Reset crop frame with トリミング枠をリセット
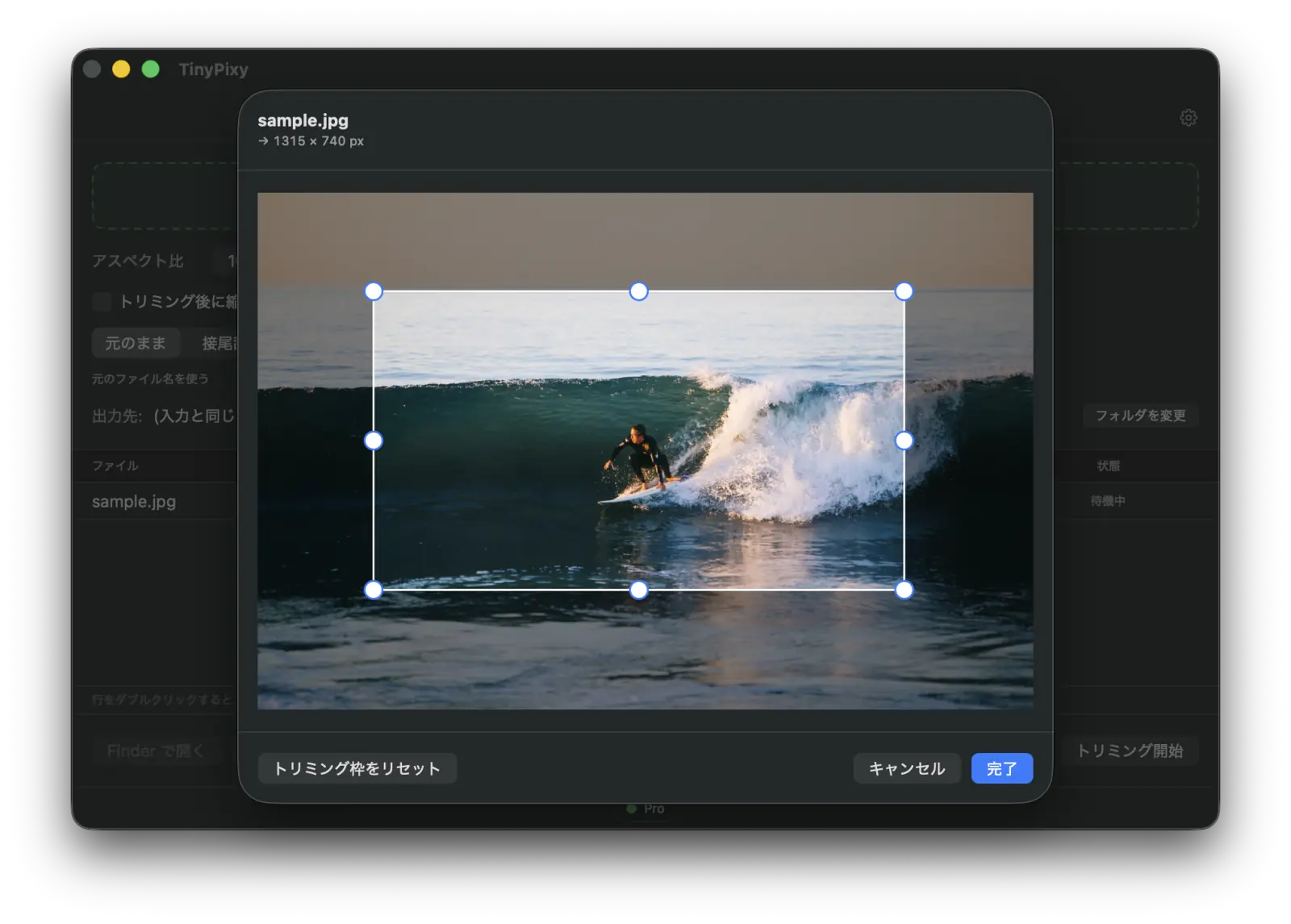Viewport: 1291px width, 924px height. coord(357,768)
